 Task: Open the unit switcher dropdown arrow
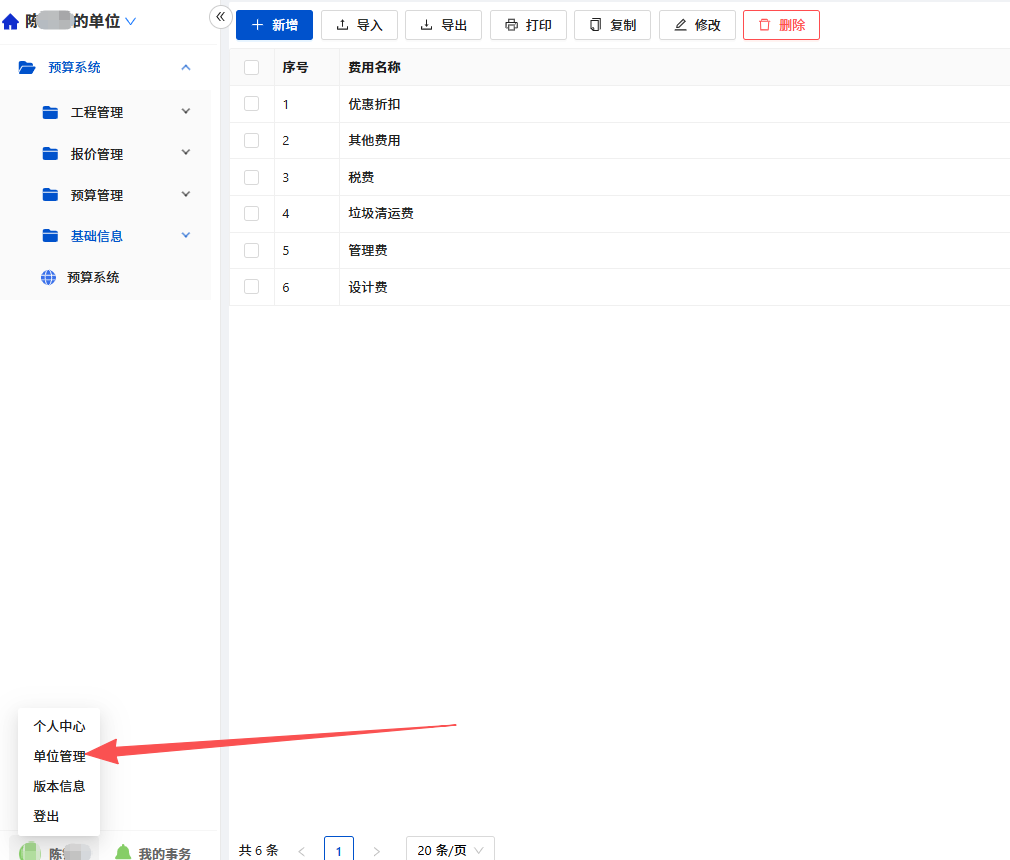131,22
